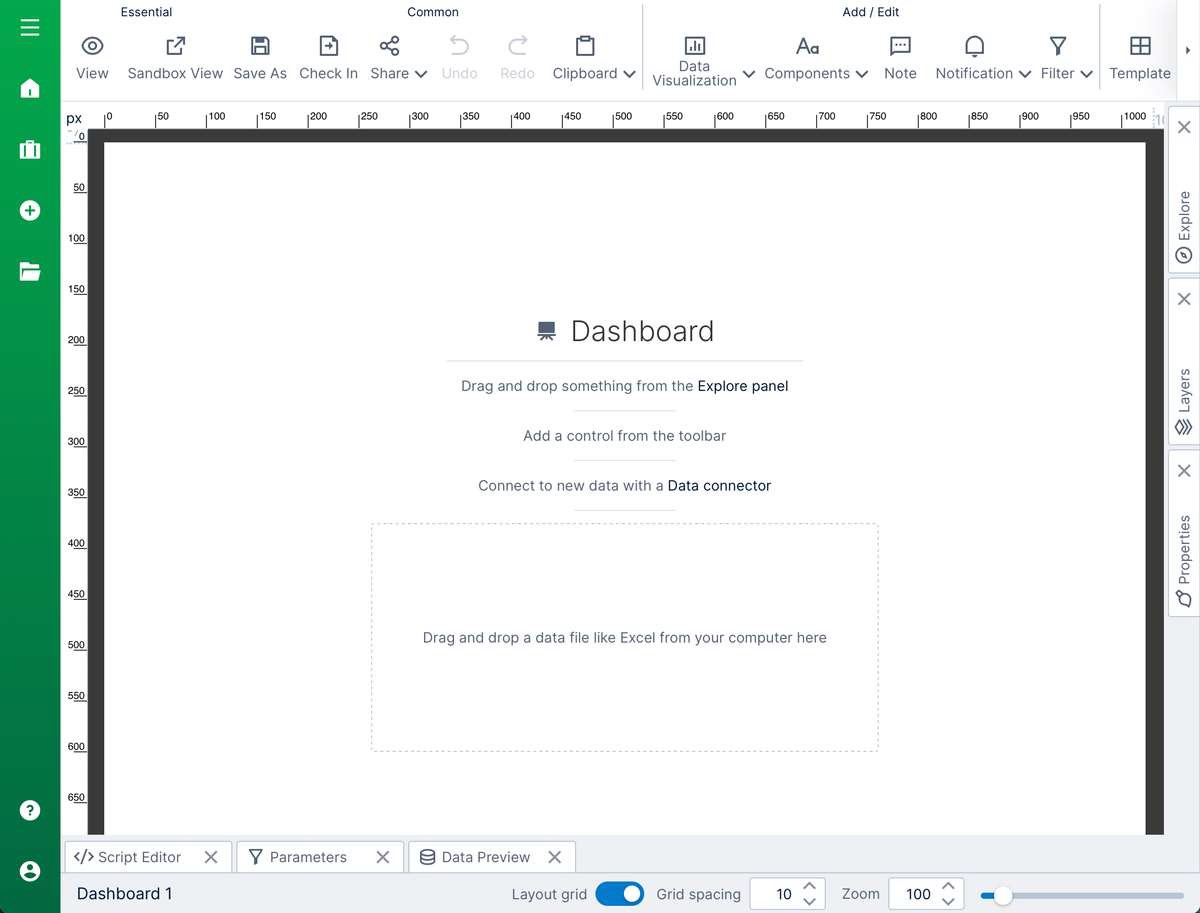Image resolution: width=1200 pixels, height=913 pixels.
Task: Click the Check In icon
Action: (x=328, y=45)
